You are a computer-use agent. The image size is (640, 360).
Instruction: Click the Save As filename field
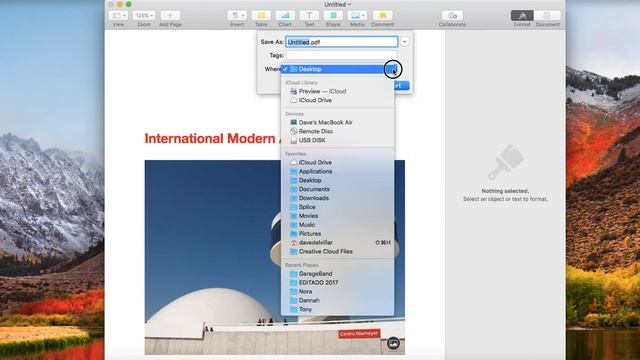pos(342,42)
